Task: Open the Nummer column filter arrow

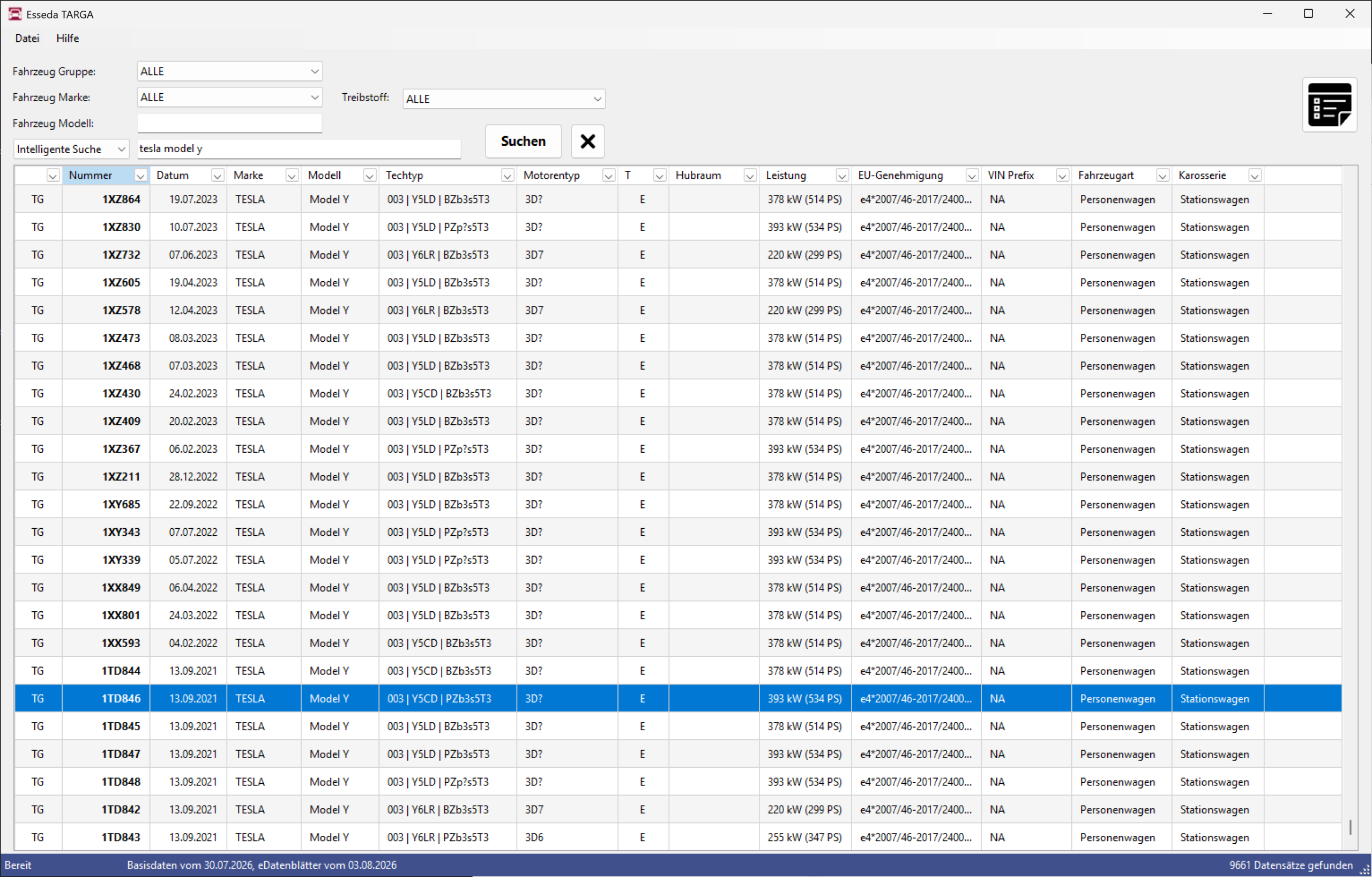Action: coord(140,176)
